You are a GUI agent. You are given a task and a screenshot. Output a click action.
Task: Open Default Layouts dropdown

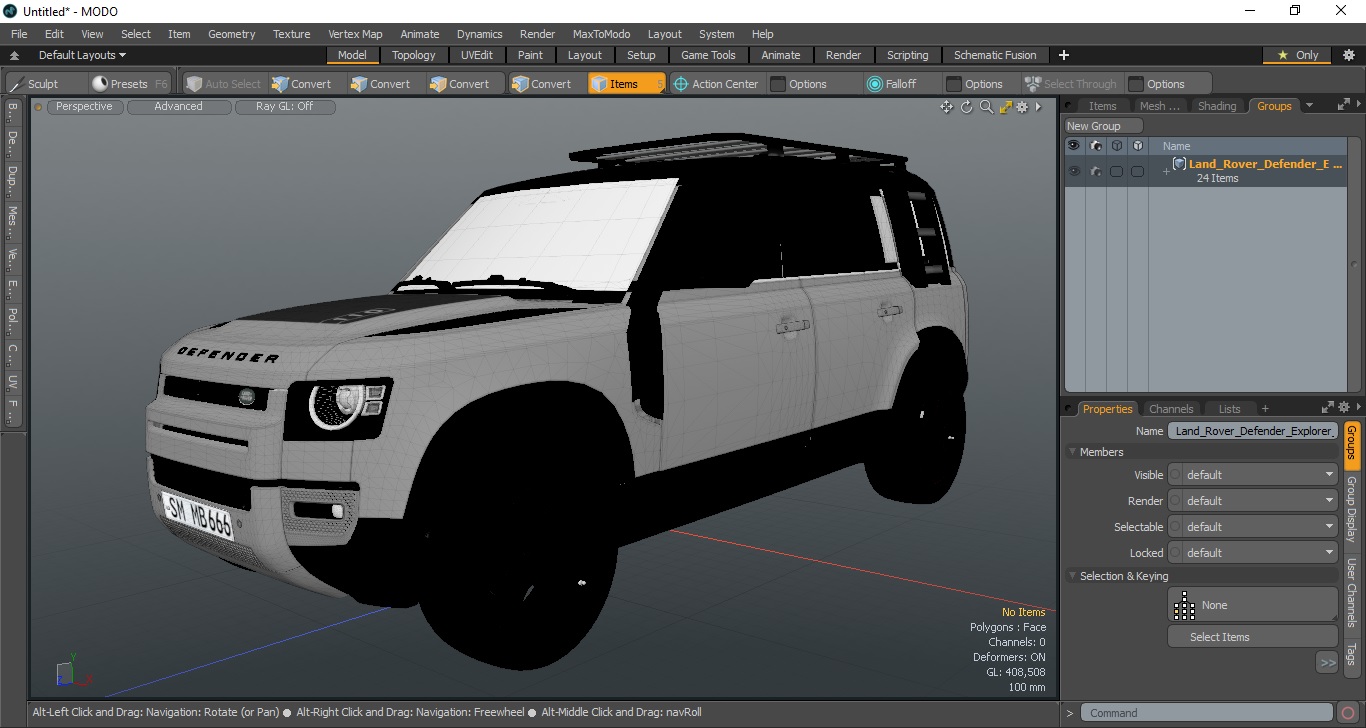pyautogui.click(x=82, y=55)
